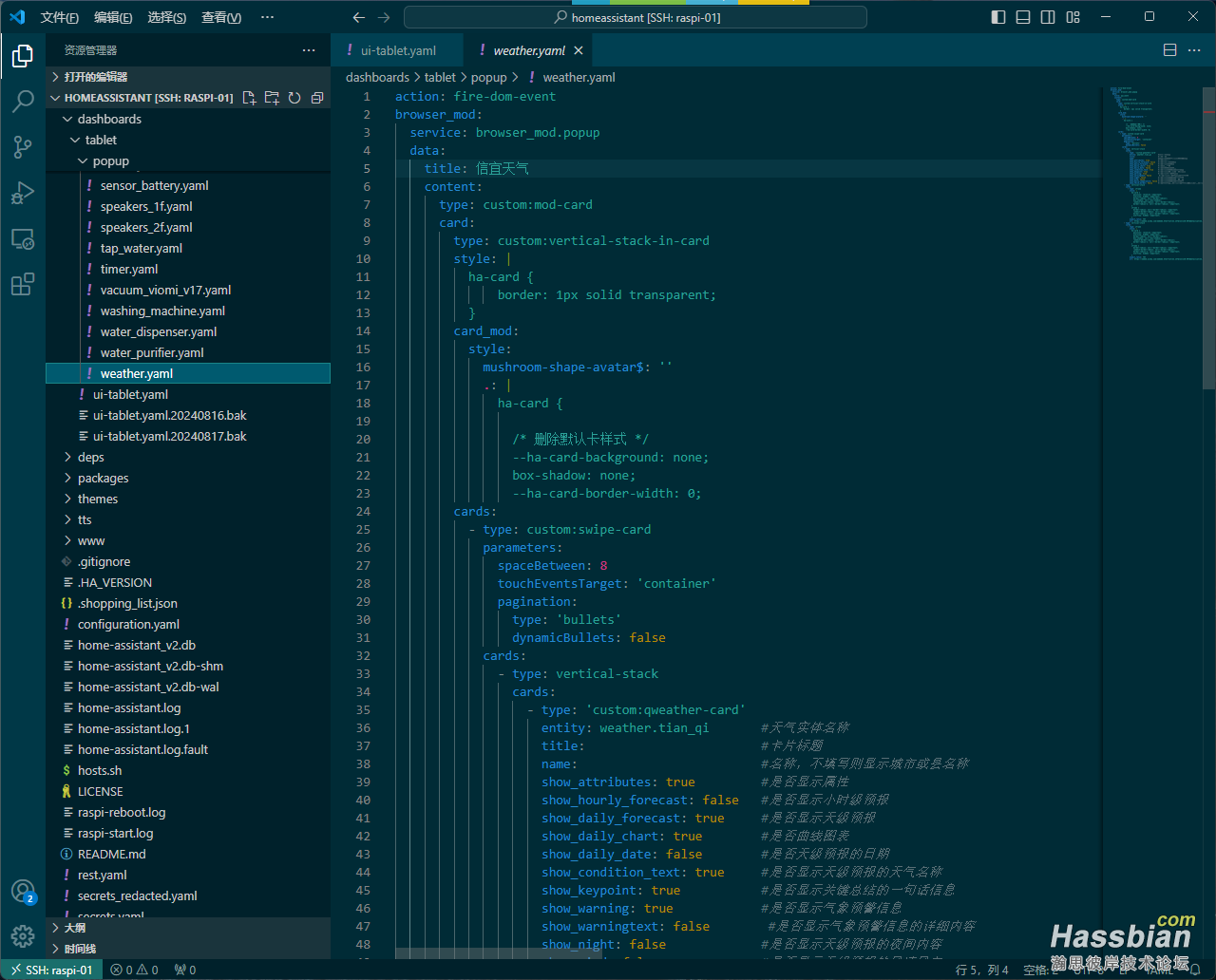Expand the Open Editors section

pos(188,77)
